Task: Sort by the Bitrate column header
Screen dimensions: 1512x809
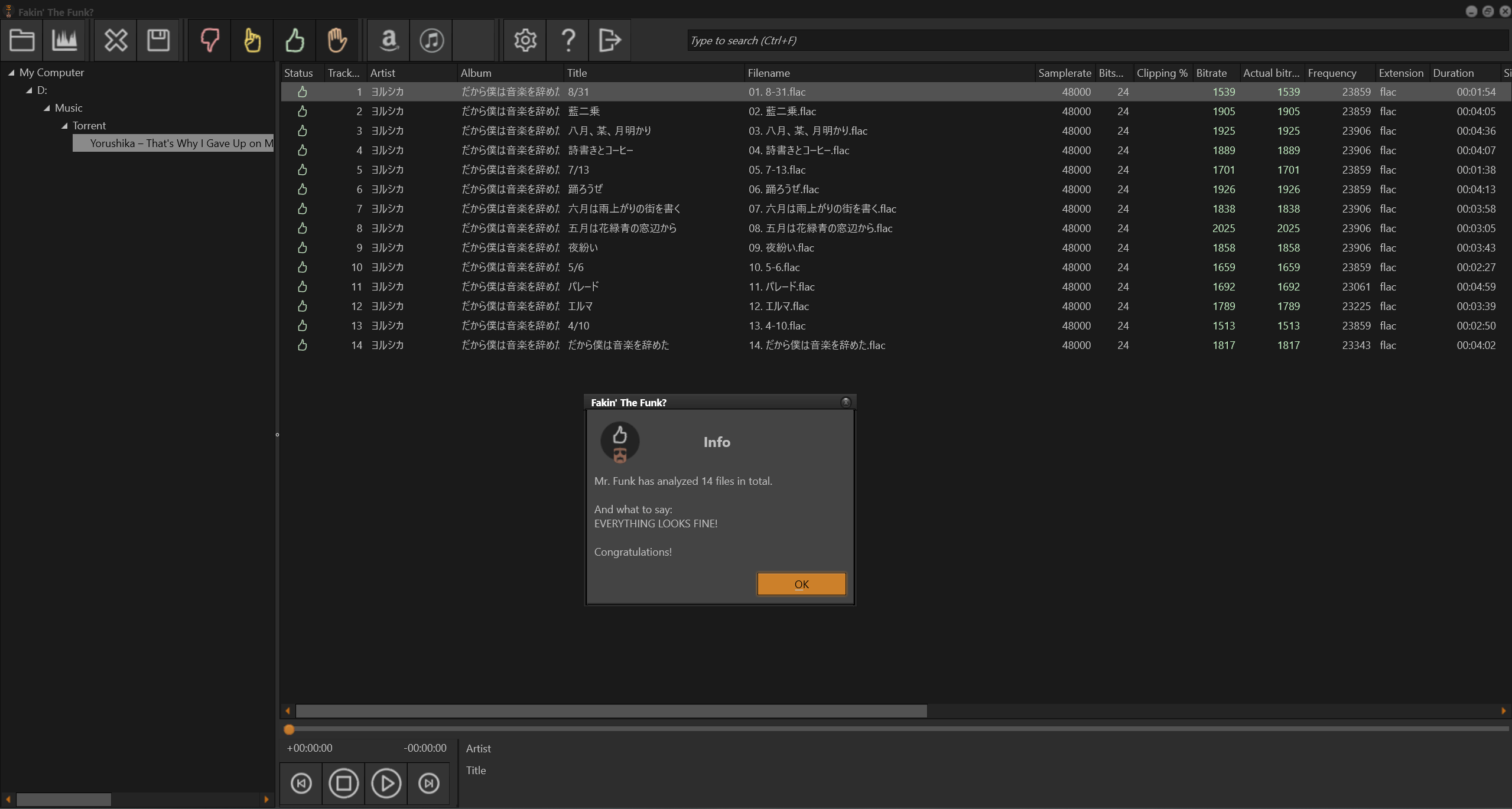Action: (1211, 73)
